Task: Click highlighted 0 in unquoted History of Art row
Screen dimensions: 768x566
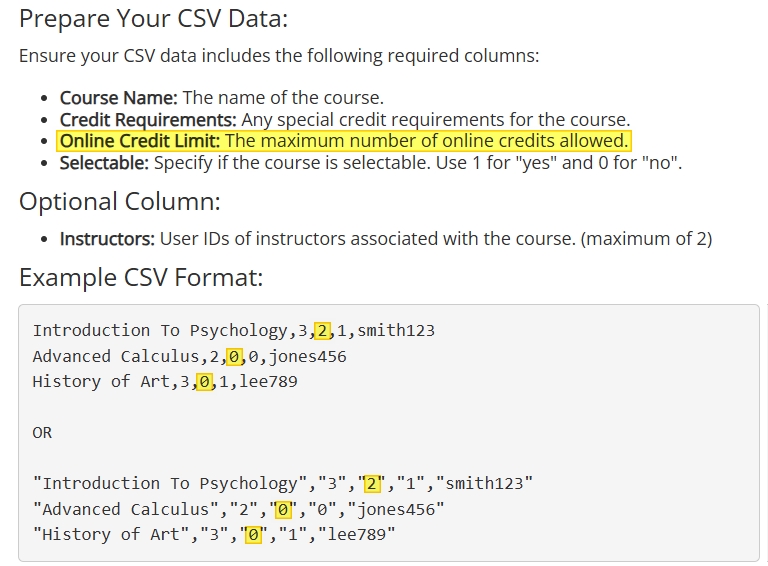Action: 205,381
